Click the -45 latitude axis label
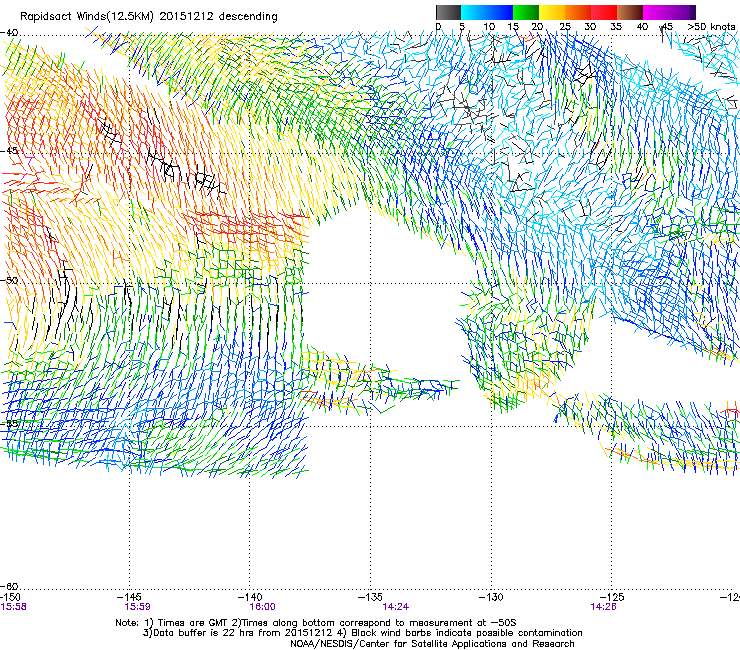The image size is (740, 650). tap(9, 151)
